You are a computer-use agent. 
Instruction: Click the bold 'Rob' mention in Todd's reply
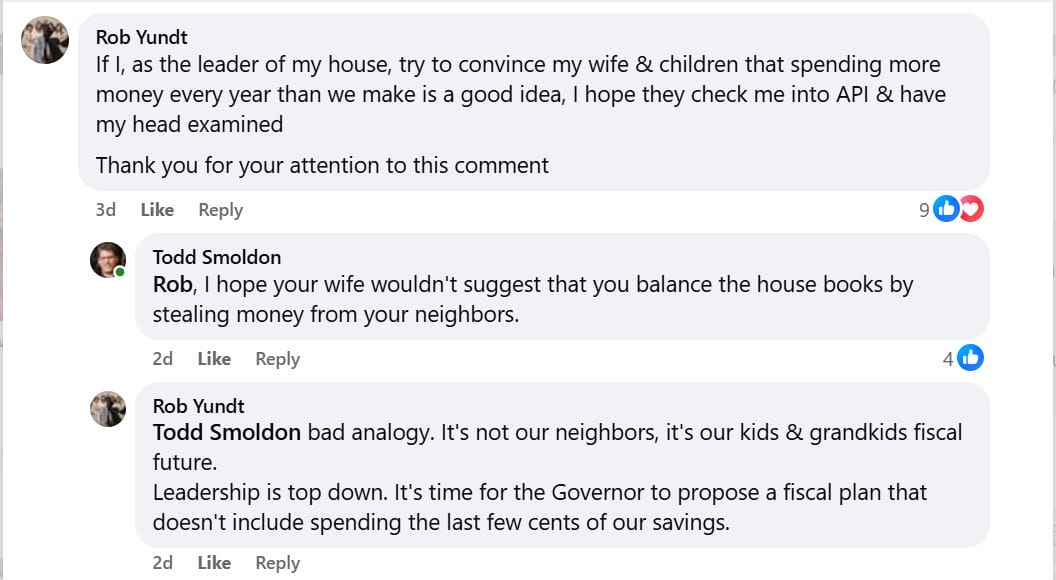click(172, 284)
